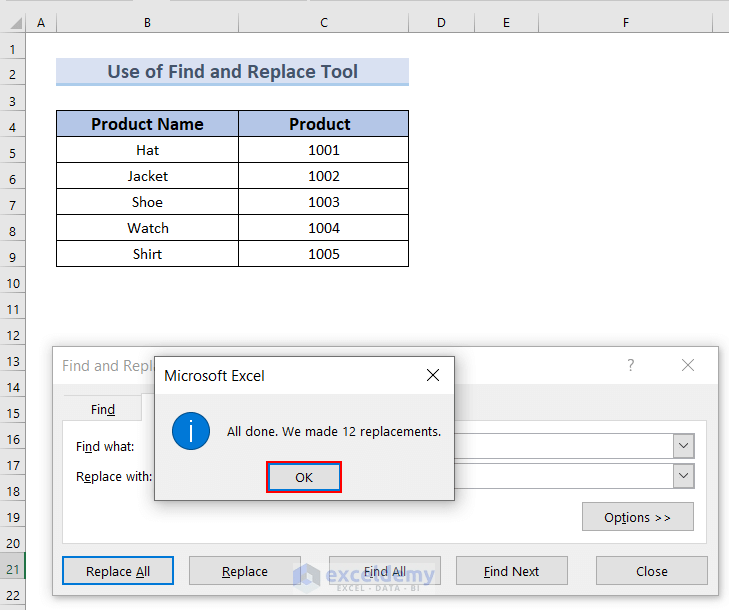The image size is (729, 610).
Task: Click the 'Find what:' label
Action: coord(105,446)
